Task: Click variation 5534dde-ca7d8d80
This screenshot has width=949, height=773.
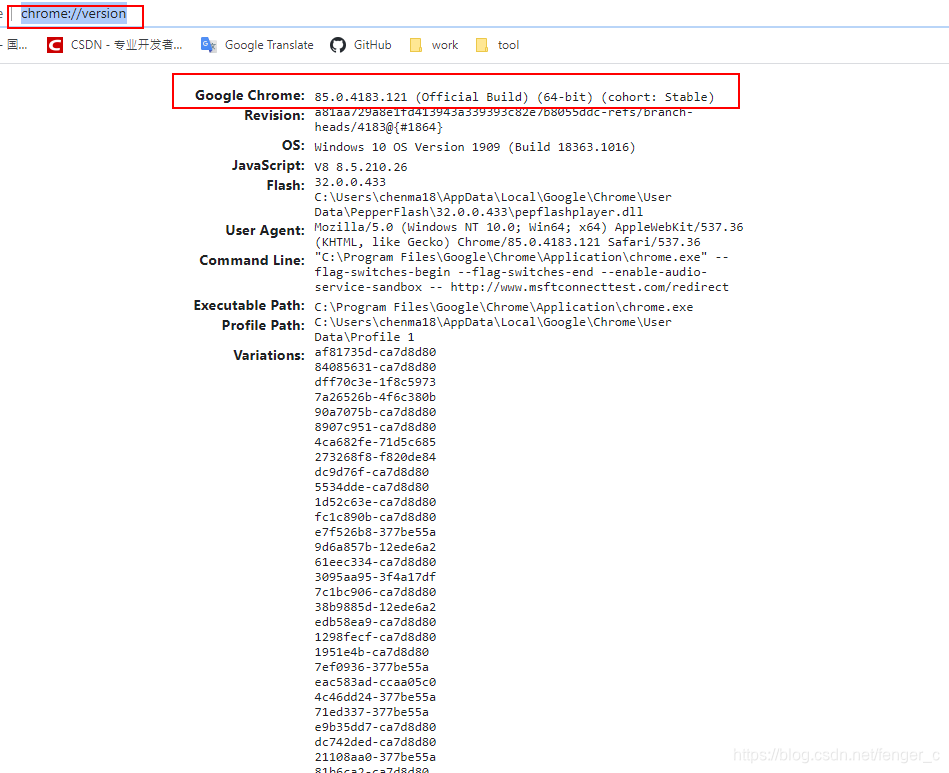Action: coord(372,487)
